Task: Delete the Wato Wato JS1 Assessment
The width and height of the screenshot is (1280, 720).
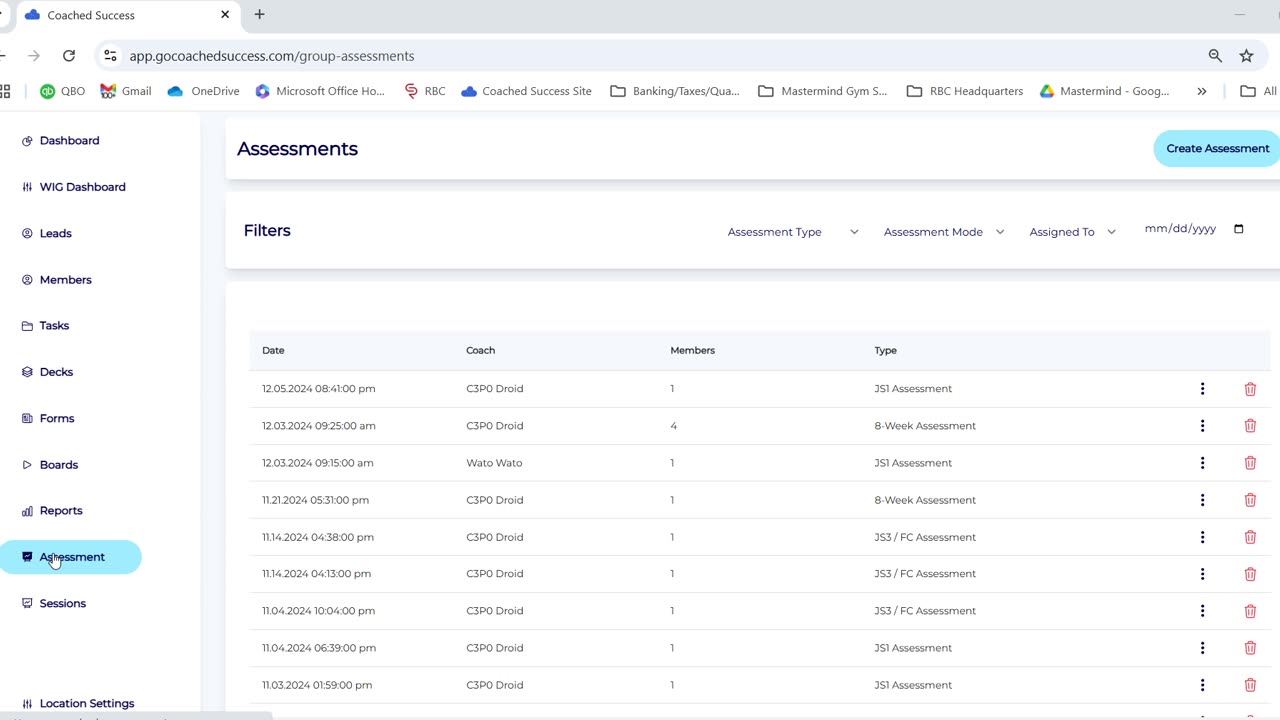Action: coord(1250,463)
